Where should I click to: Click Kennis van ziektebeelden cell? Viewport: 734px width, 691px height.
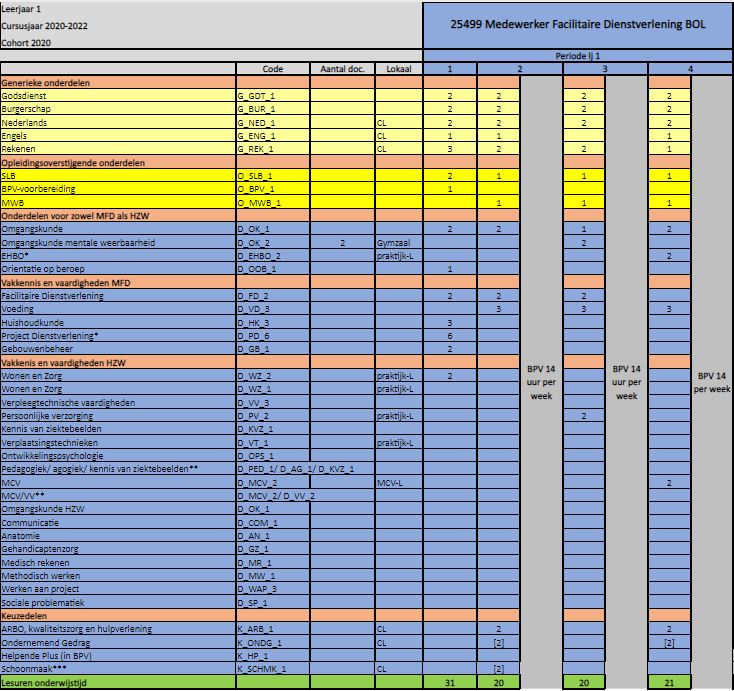[x=118, y=429]
